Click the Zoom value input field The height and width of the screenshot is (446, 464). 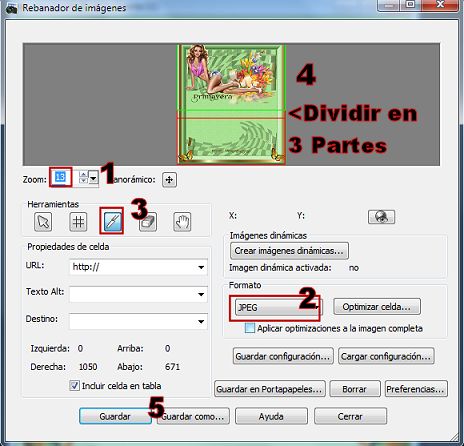(x=61, y=177)
